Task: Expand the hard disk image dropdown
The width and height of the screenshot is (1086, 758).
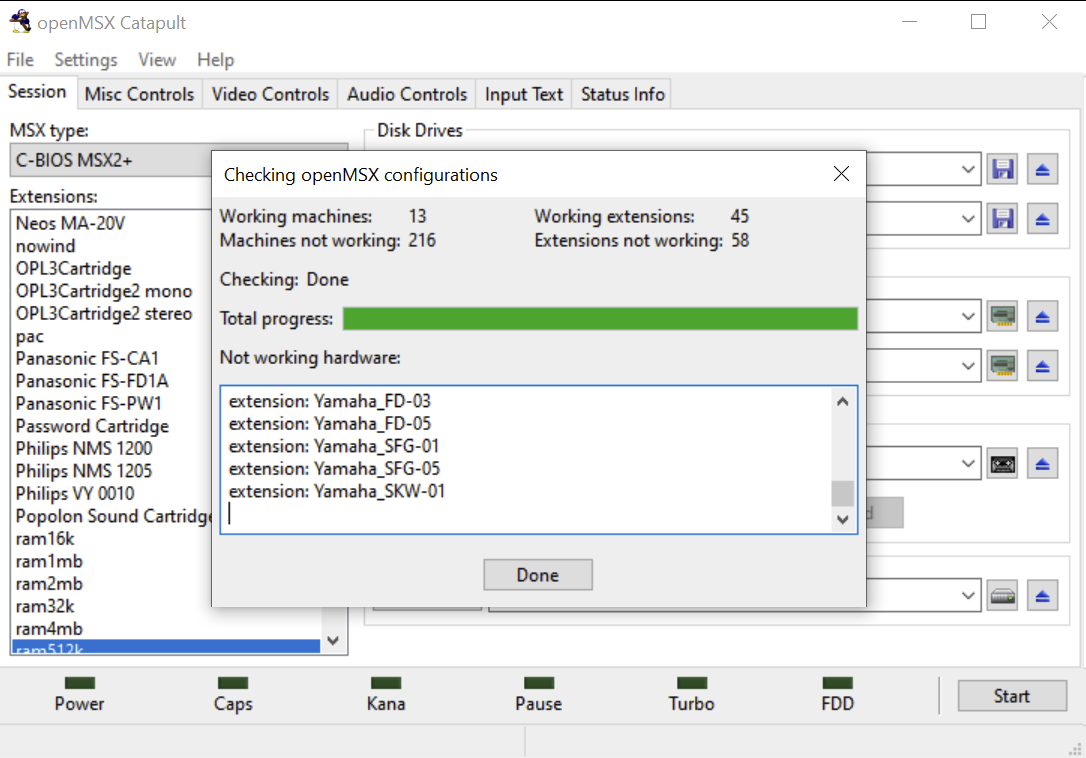Action: (x=968, y=596)
